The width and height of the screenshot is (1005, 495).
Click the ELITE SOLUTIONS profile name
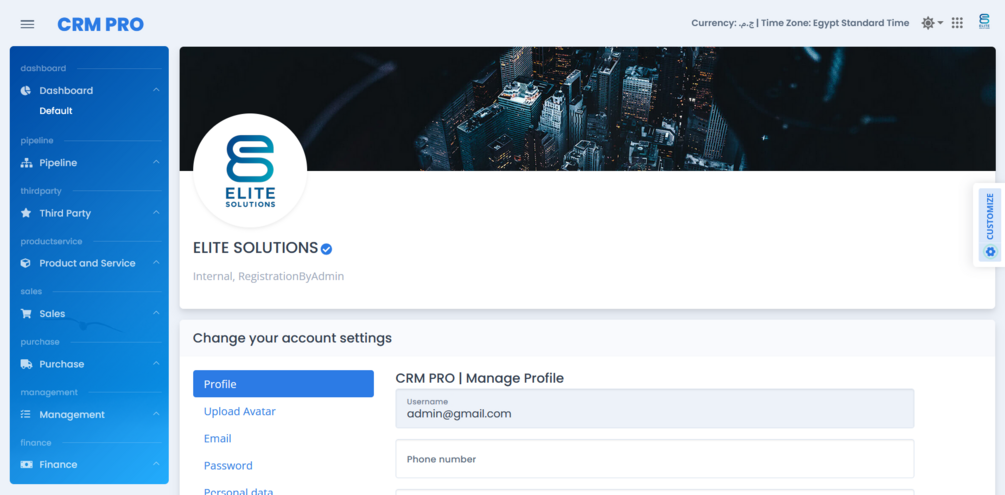(x=255, y=248)
